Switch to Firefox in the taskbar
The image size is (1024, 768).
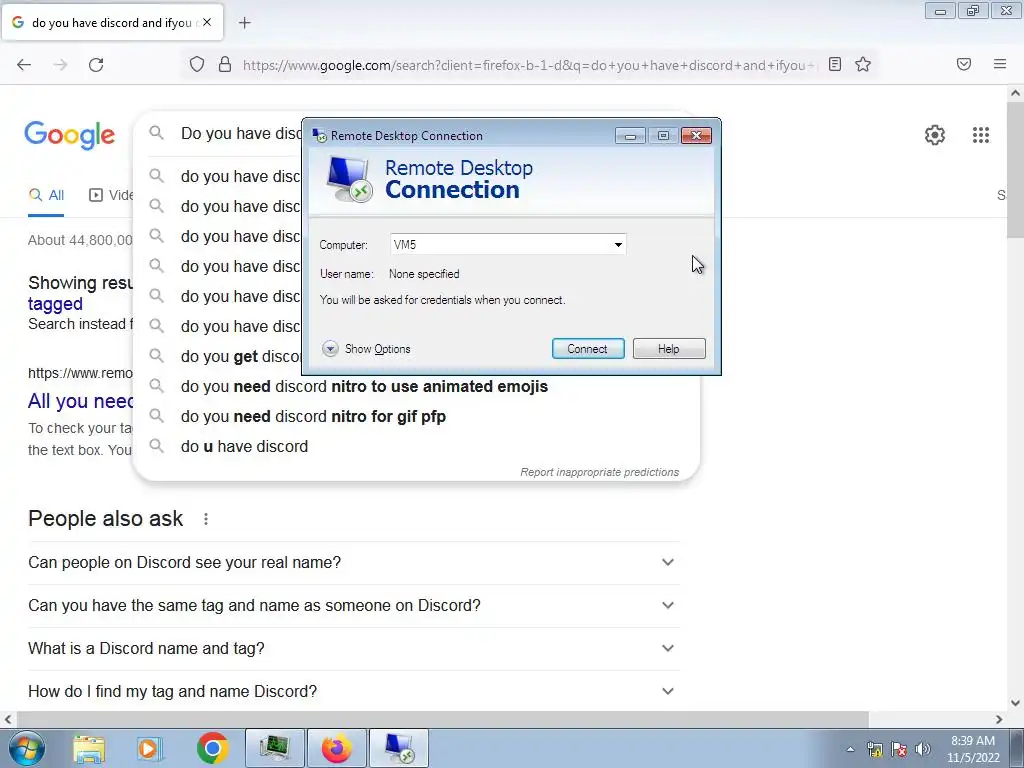[336, 748]
